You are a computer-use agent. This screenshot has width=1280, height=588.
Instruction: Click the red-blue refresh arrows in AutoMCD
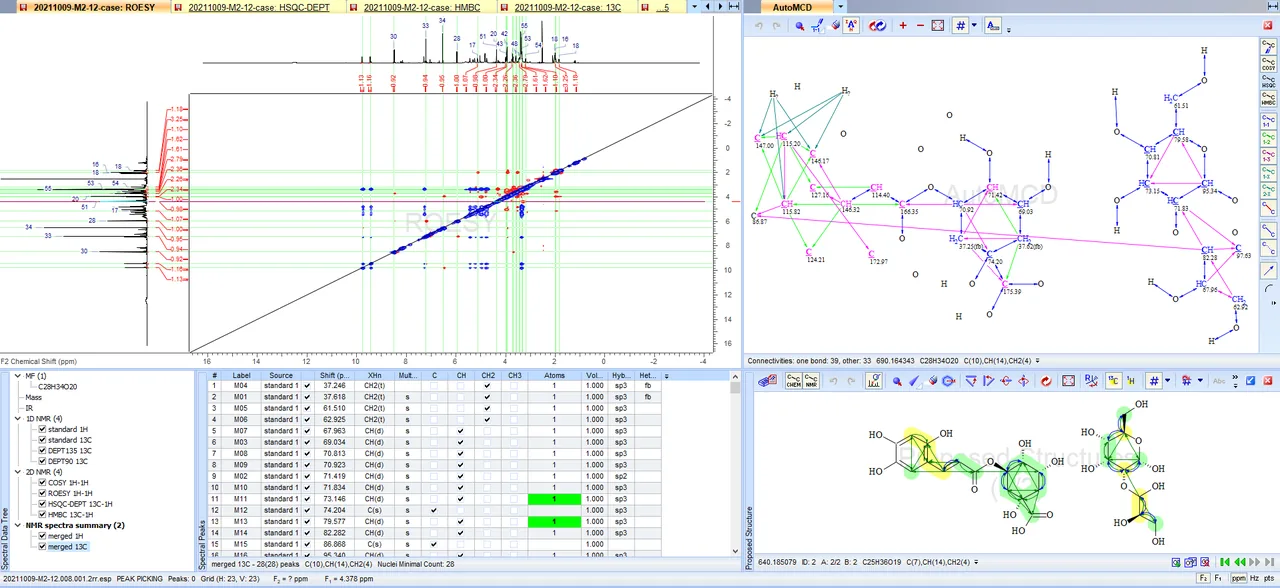(x=877, y=26)
